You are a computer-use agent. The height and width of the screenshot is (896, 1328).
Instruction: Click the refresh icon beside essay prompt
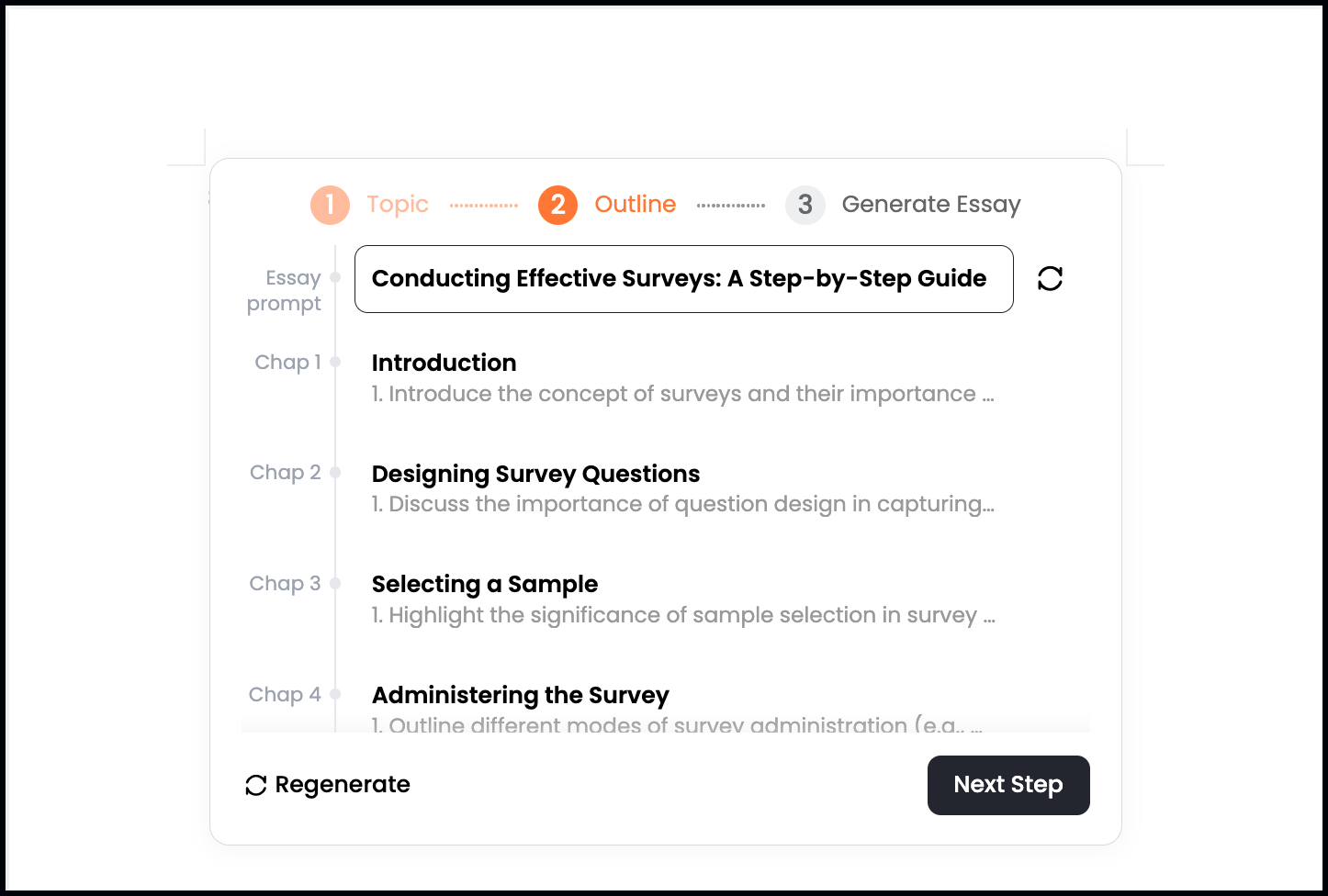tap(1050, 279)
